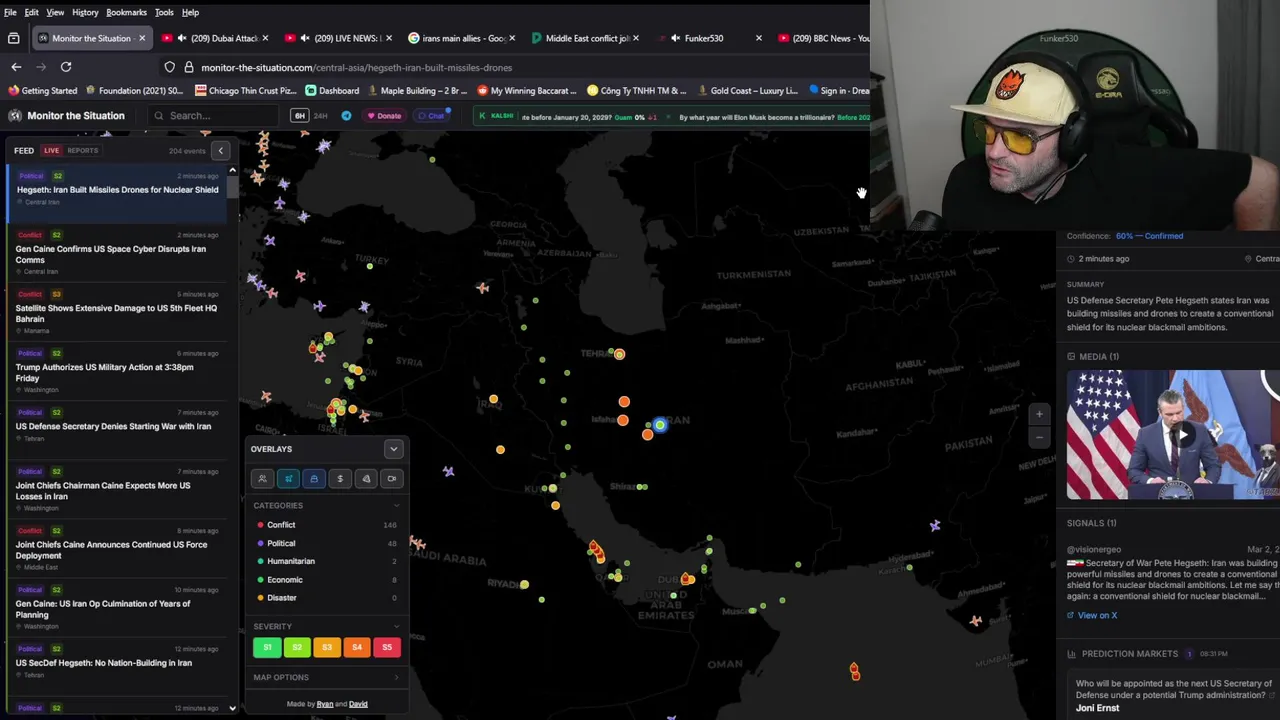Select the 6H time range

point(299,116)
